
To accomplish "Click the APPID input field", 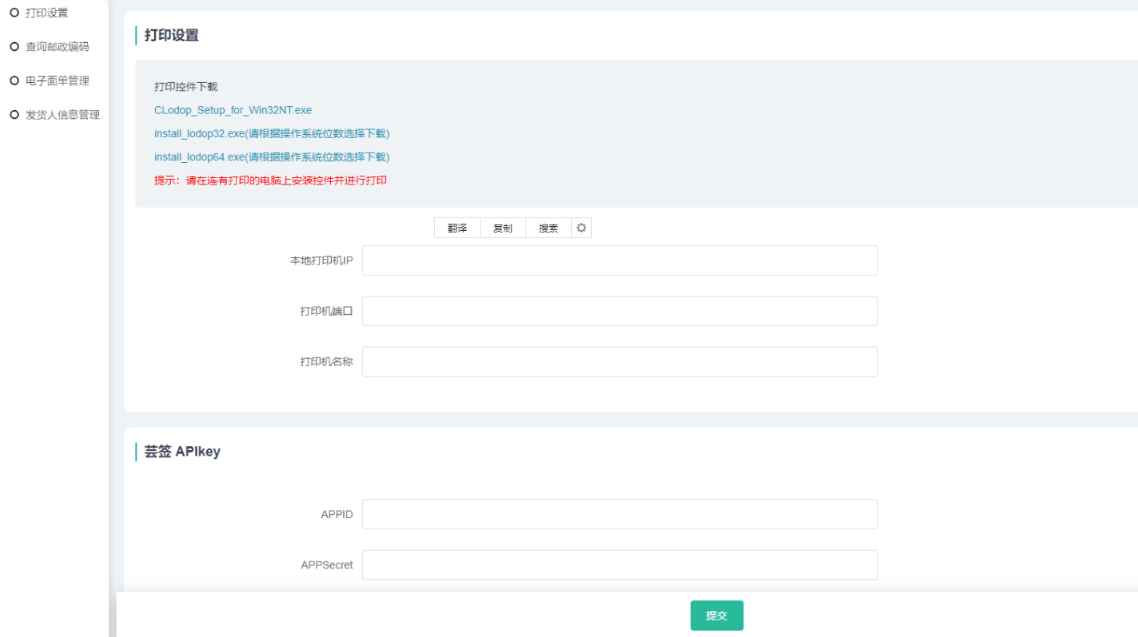I will [619, 514].
